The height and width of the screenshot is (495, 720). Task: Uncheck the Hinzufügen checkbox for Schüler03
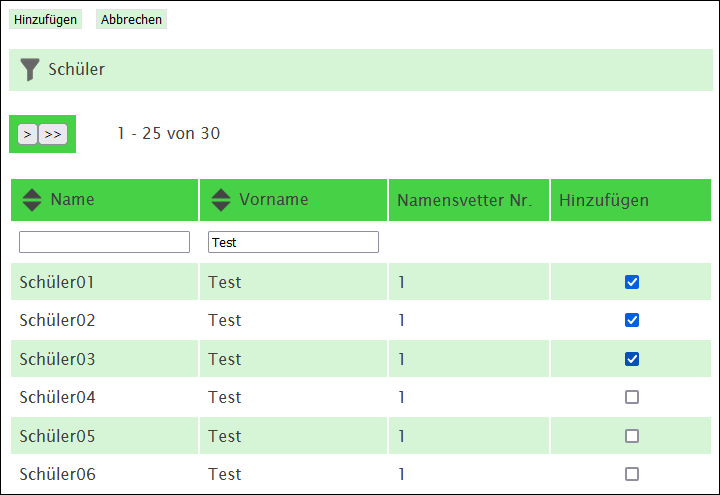coord(632,359)
